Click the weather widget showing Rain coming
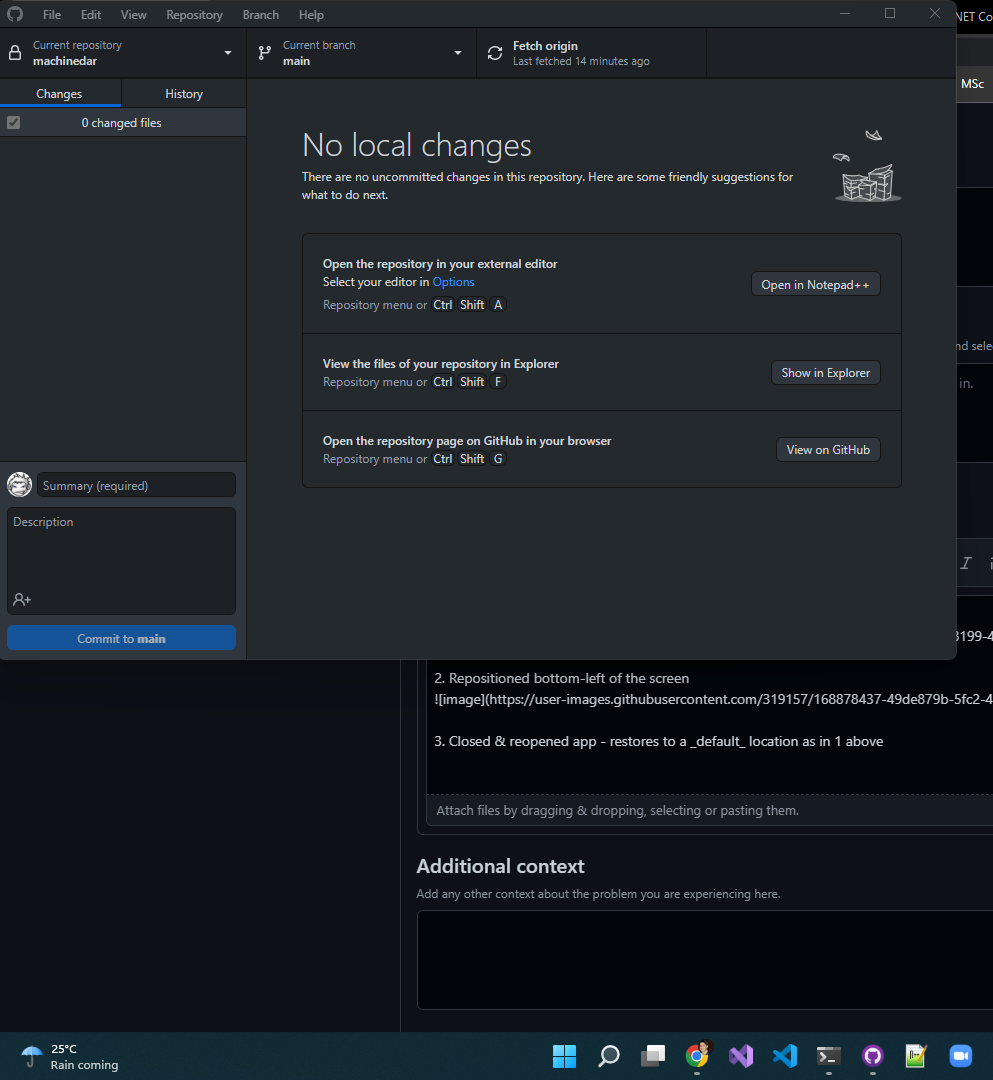The image size is (993, 1080). [65, 1055]
